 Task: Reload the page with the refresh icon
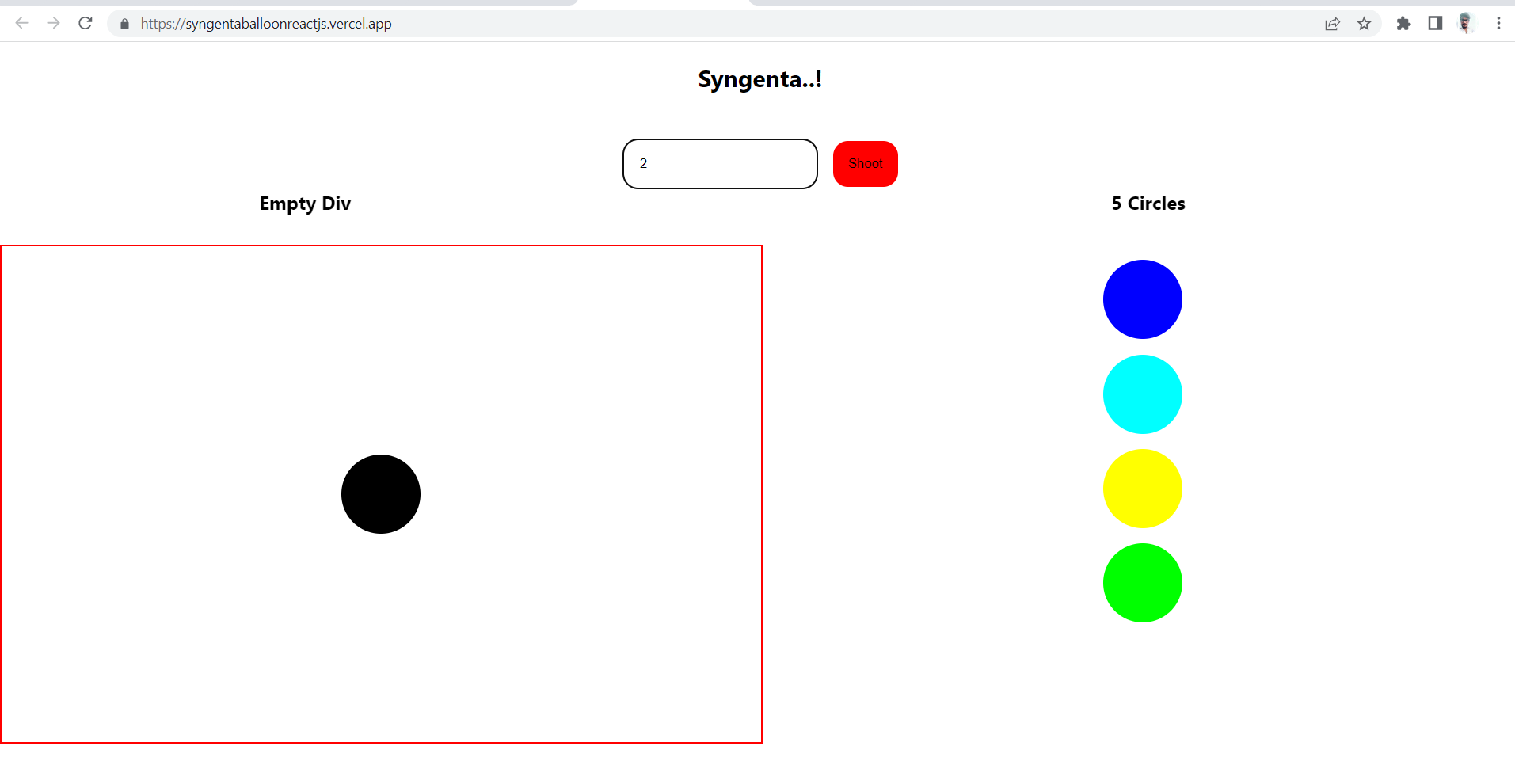tap(86, 23)
